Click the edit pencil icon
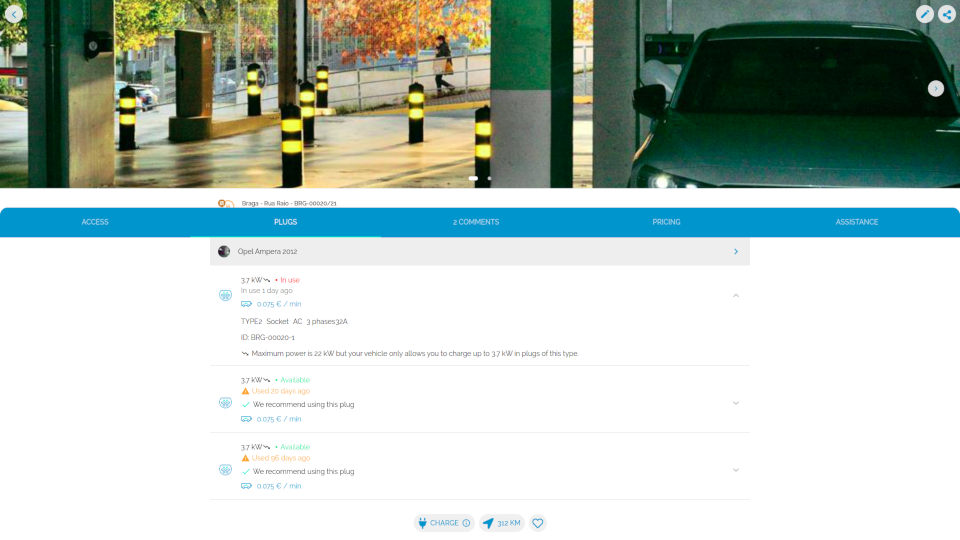Image resolution: width=960 pixels, height=540 pixels. point(925,14)
